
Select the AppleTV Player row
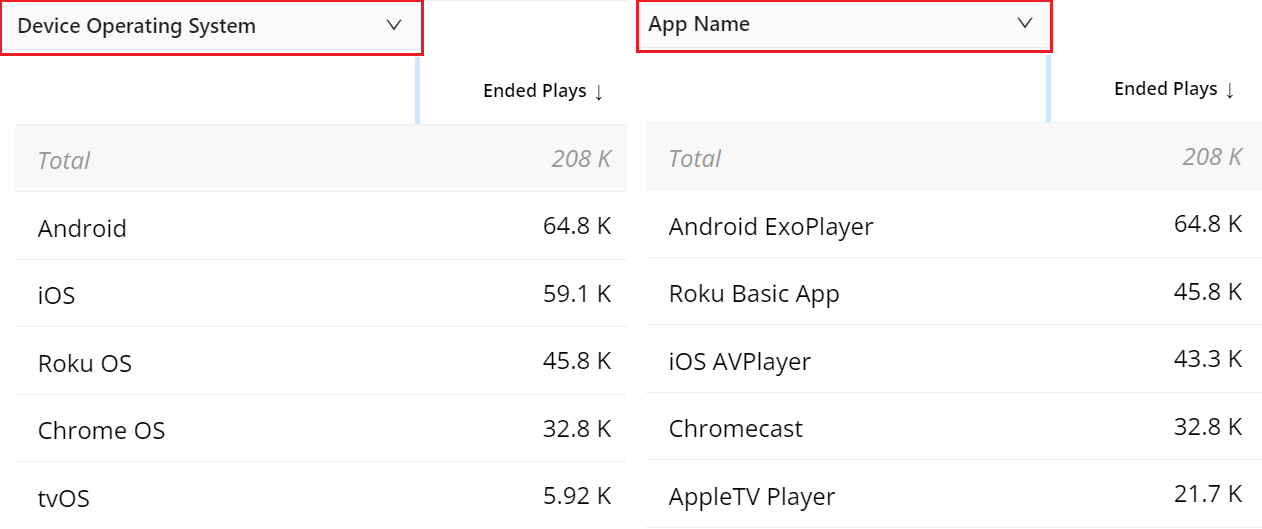point(954,494)
